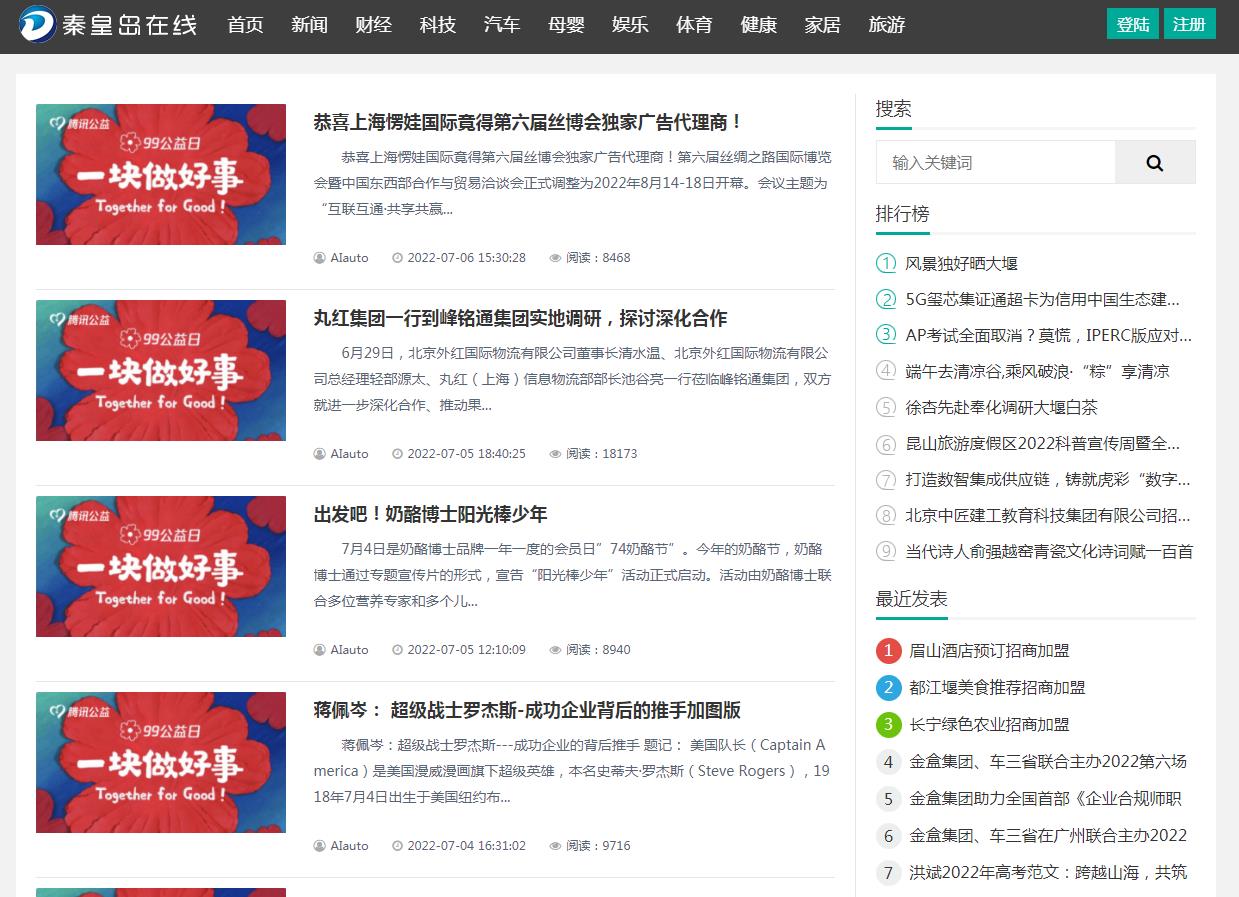Open ranking link 5G玺芯集证通超卡为信用中国生态建
This screenshot has height=897, width=1239.
coord(1043,299)
